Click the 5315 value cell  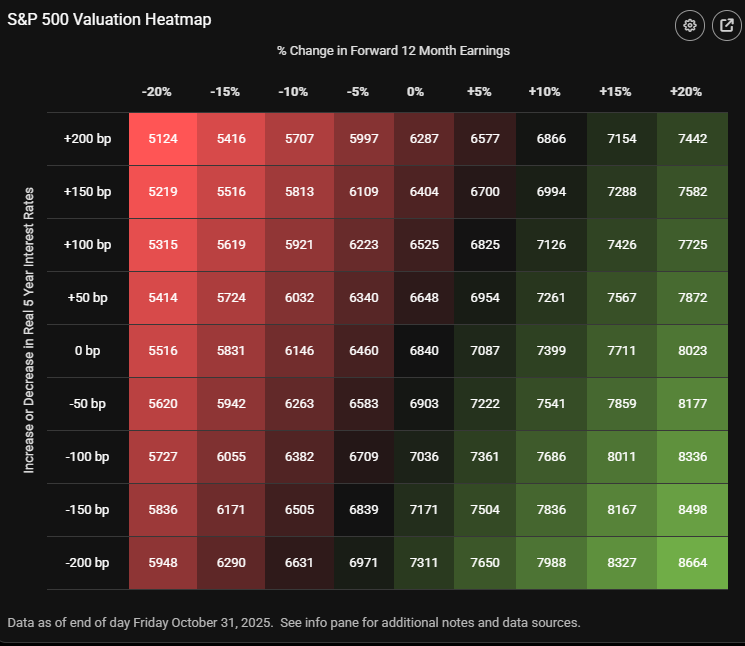pyautogui.click(x=163, y=245)
